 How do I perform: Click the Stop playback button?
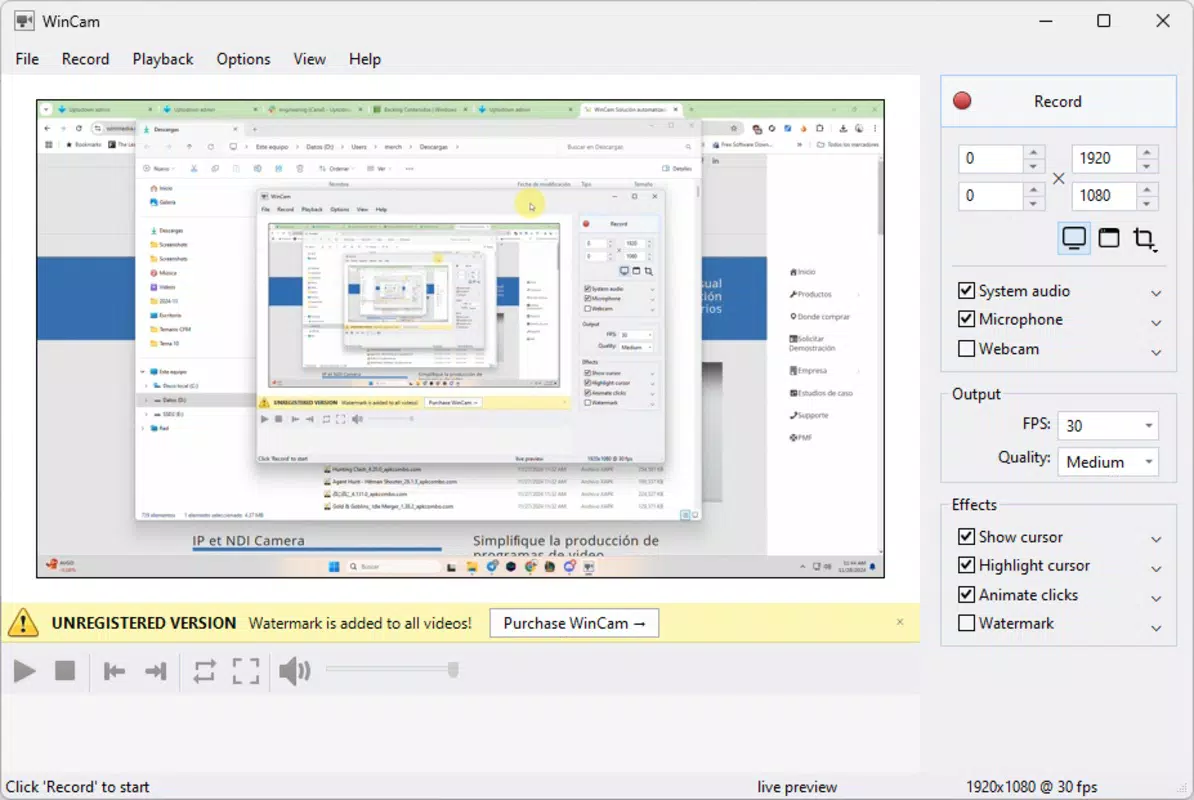[x=65, y=671]
